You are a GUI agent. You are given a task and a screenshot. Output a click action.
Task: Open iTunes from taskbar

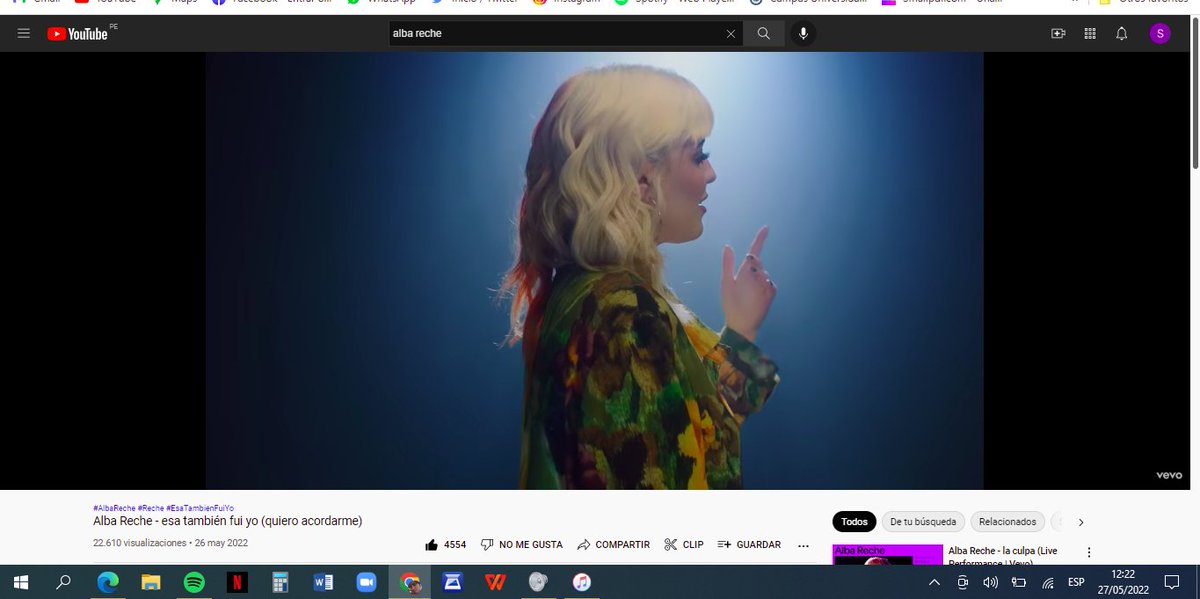click(x=581, y=581)
